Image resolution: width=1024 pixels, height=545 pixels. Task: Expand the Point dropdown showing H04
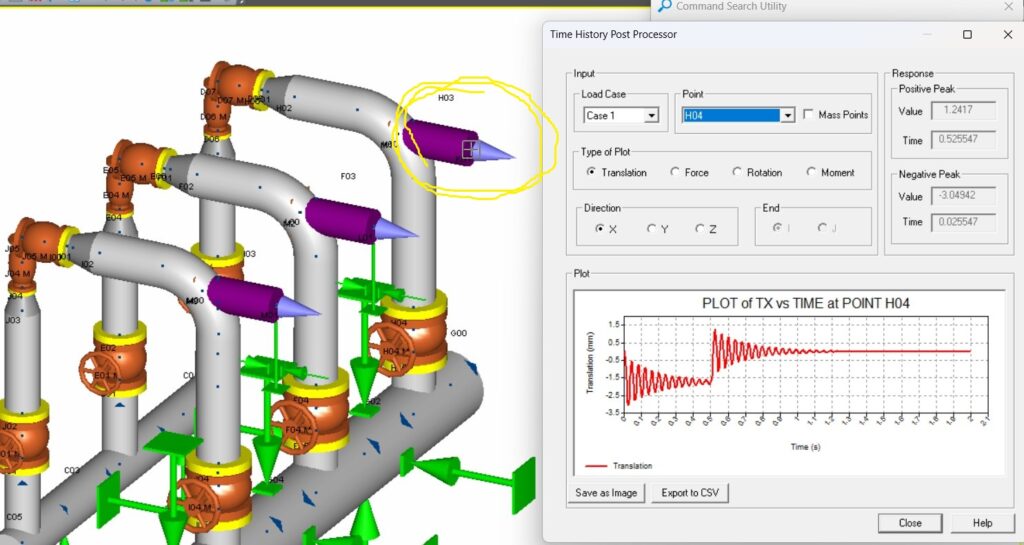(x=787, y=115)
